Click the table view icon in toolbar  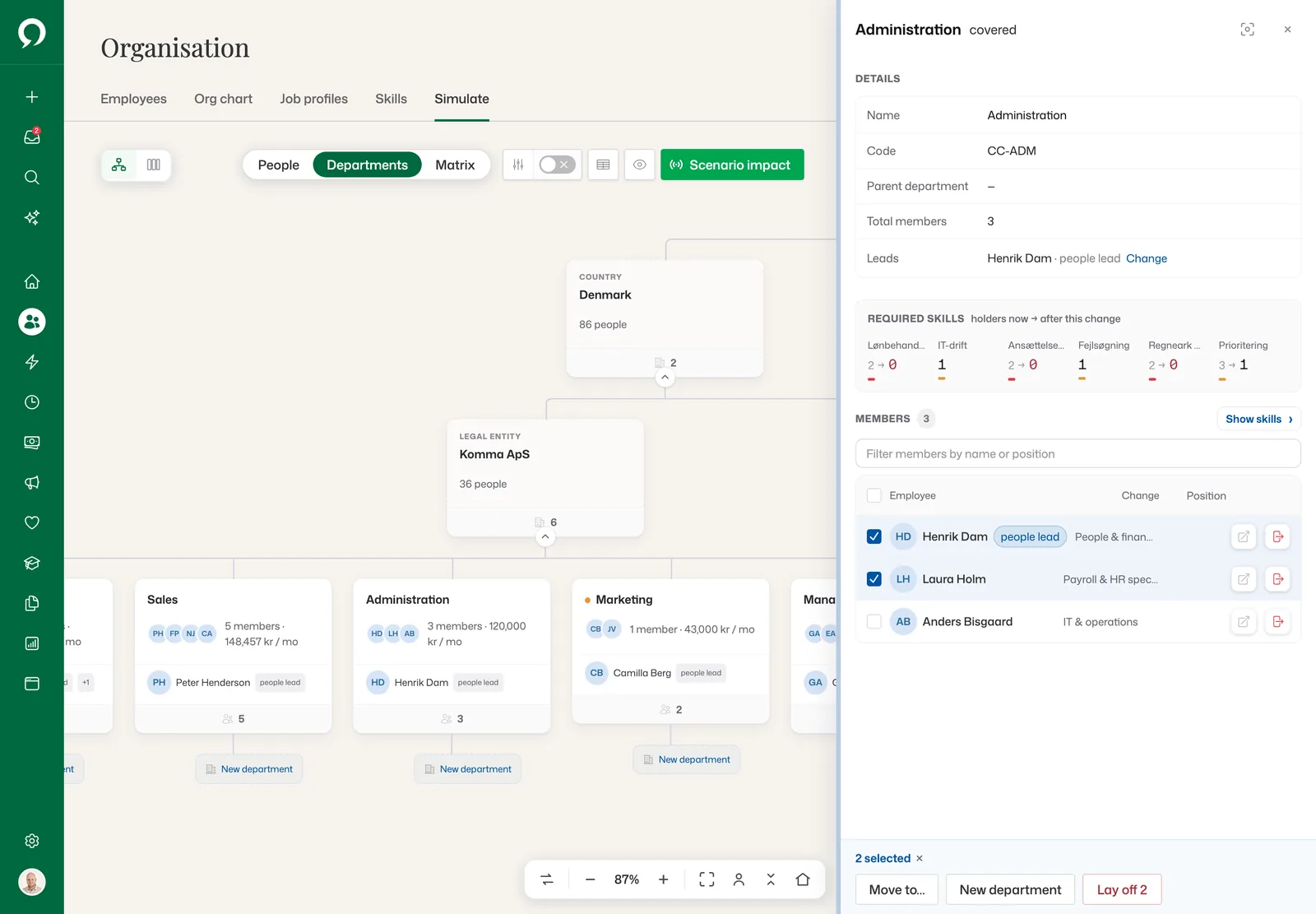(x=603, y=165)
